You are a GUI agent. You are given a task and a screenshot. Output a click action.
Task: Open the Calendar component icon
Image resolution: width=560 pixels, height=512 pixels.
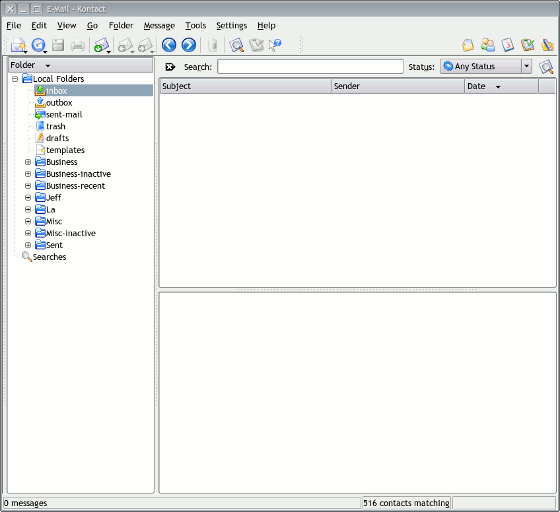pyautogui.click(x=508, y=45)
